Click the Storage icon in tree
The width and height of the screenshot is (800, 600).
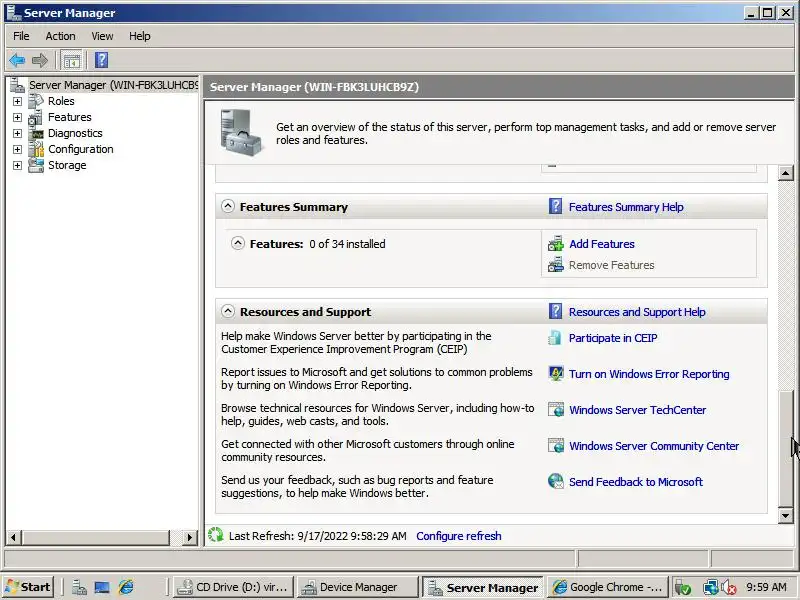(x=36, y=165)
